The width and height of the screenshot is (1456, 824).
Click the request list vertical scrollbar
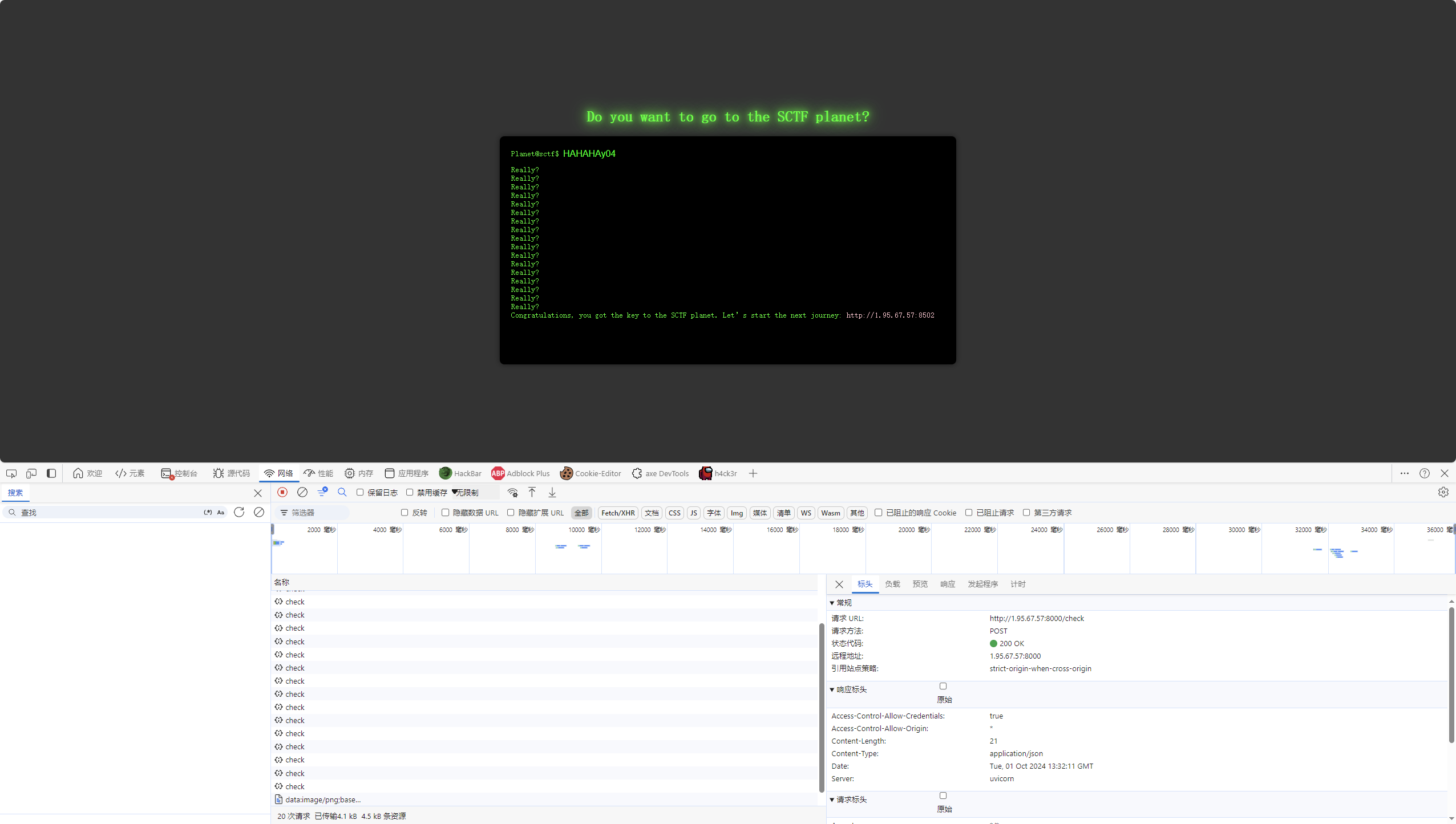(x=822, y=708)
